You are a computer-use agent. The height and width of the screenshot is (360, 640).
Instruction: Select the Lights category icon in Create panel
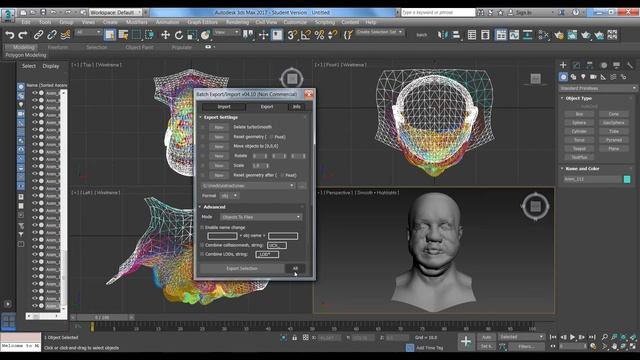(583, 77)
